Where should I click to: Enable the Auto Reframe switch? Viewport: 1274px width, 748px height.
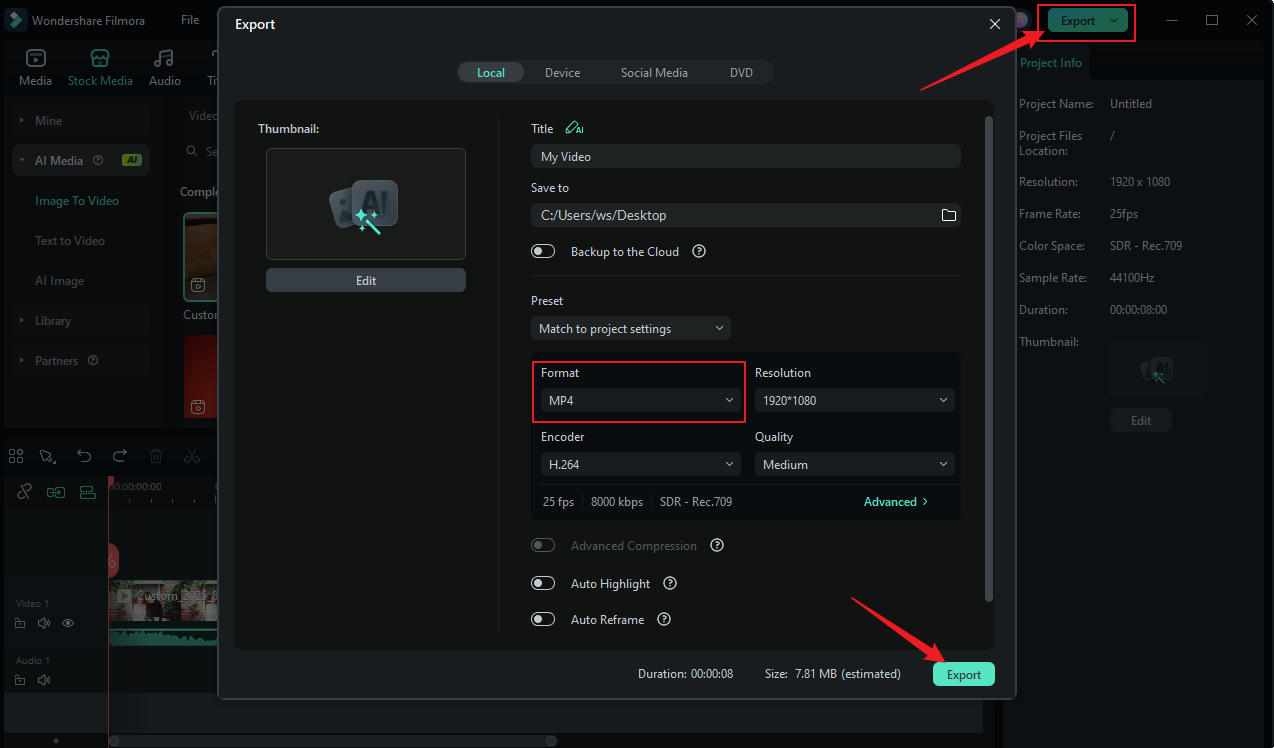click(x=543, y=620)
